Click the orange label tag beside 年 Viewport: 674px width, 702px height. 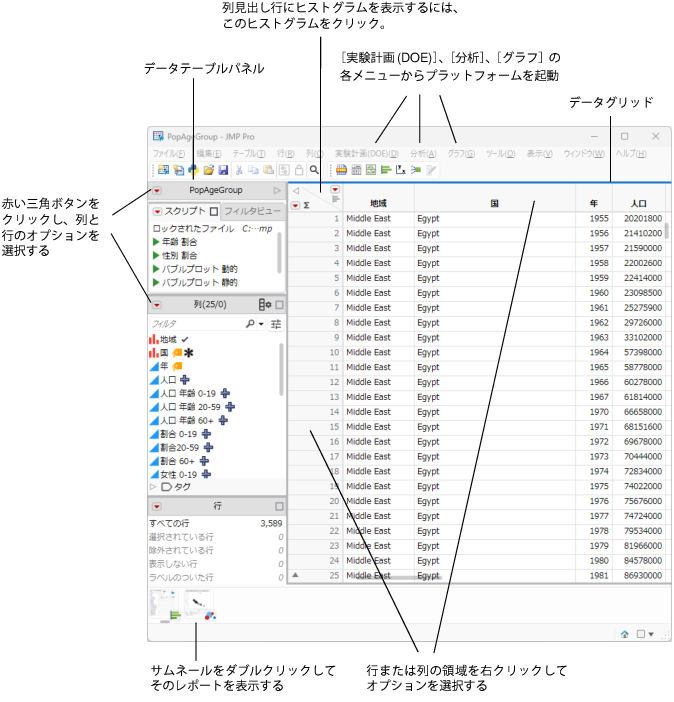tap(177, 367)
